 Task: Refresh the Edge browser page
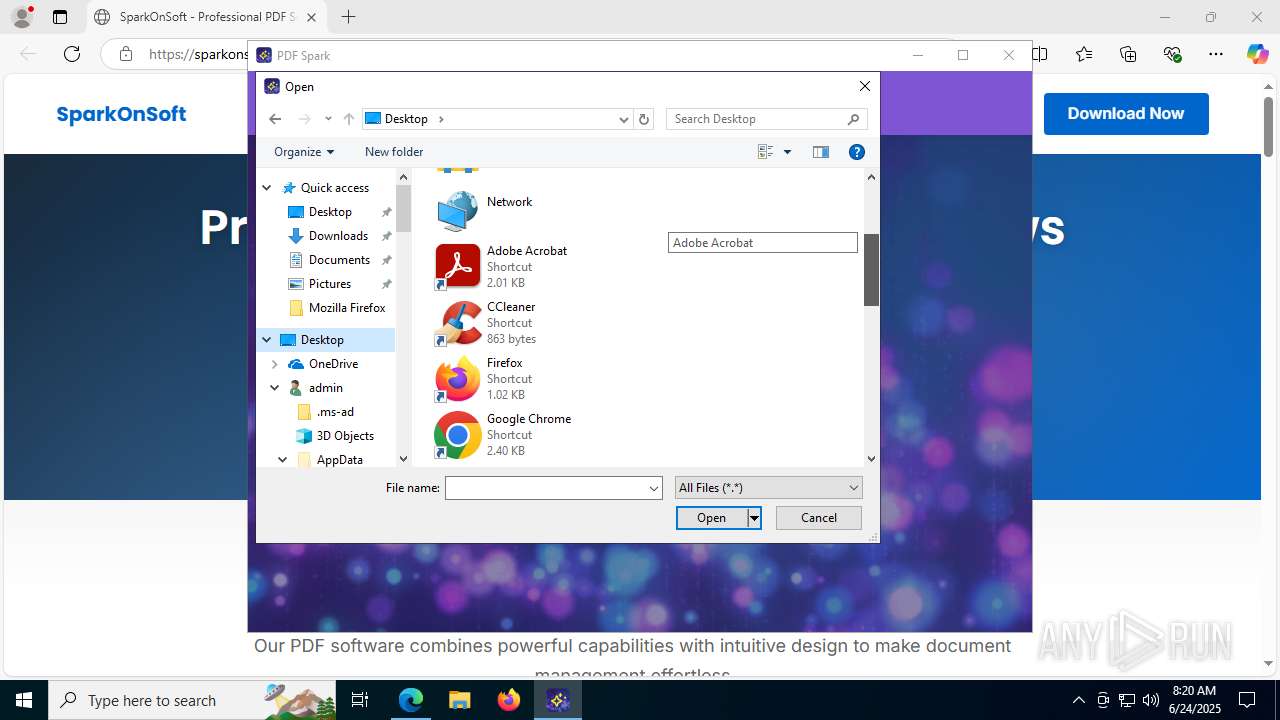tap(72, 54)
